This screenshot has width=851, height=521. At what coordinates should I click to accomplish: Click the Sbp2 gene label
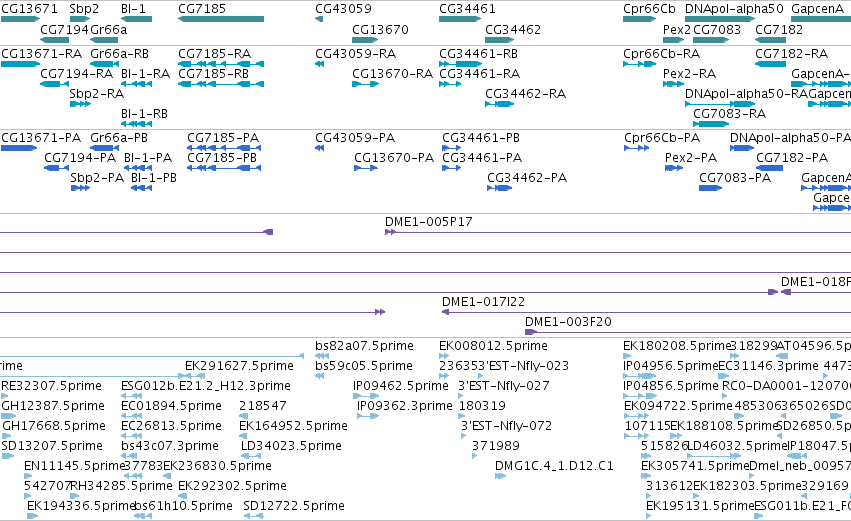tap(84, 9)
